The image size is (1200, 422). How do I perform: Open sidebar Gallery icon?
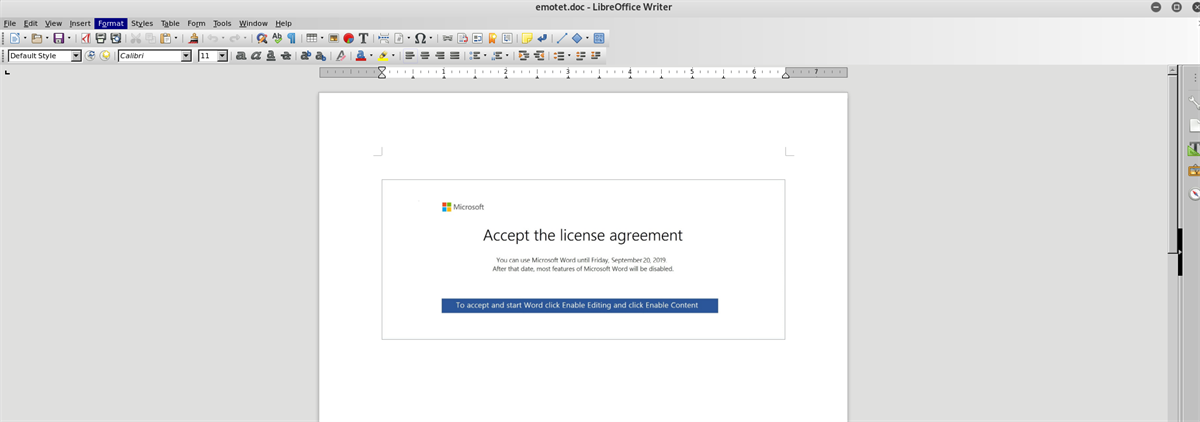point(1194,170)
